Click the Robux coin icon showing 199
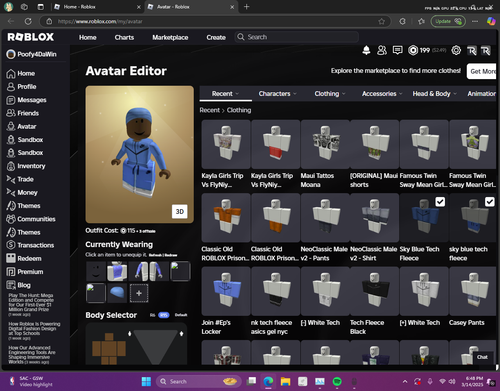The height and width of the screenshot is (391, 500). tap(413, 50)
